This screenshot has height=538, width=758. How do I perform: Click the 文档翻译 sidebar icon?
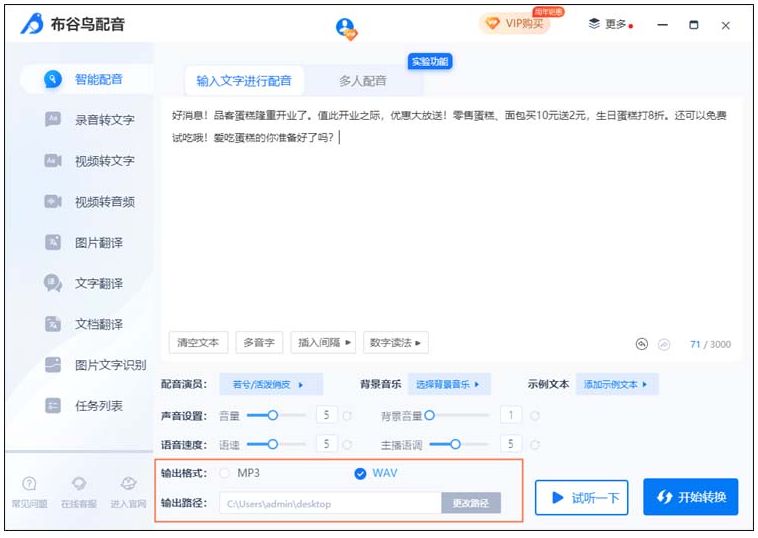pyautogui.click(x=53, y=324)
